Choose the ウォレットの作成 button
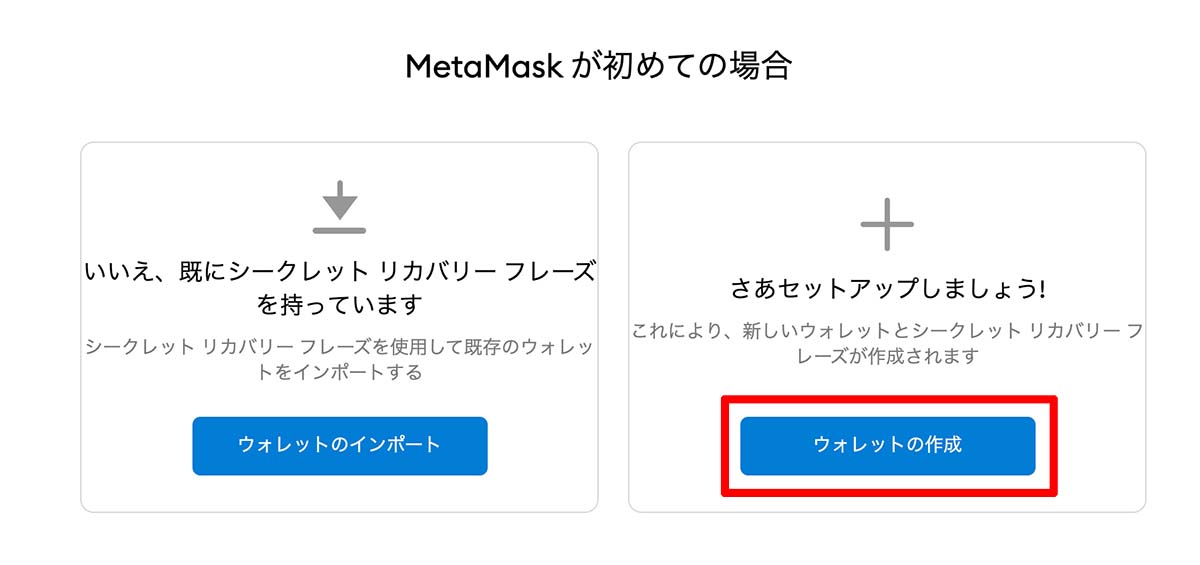The height and width of the screenshot is (565, 1200). click(x=888, y=445)
